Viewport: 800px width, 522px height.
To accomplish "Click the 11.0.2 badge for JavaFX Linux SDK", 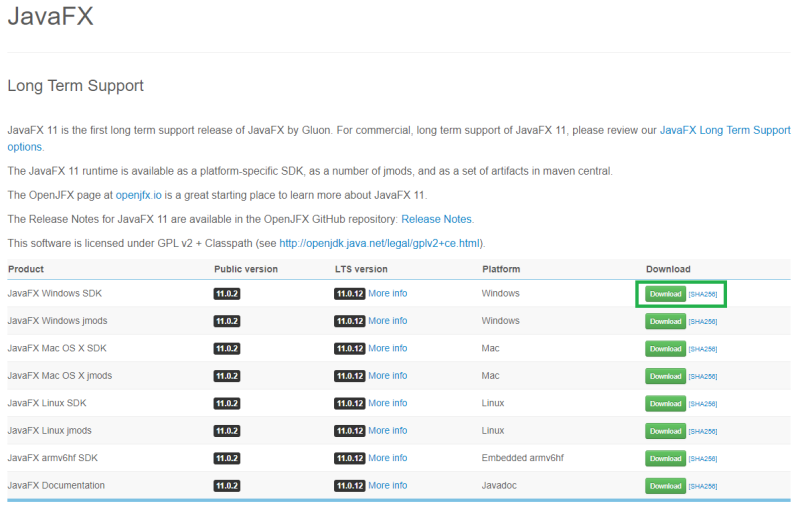I will tap(227, 404).
